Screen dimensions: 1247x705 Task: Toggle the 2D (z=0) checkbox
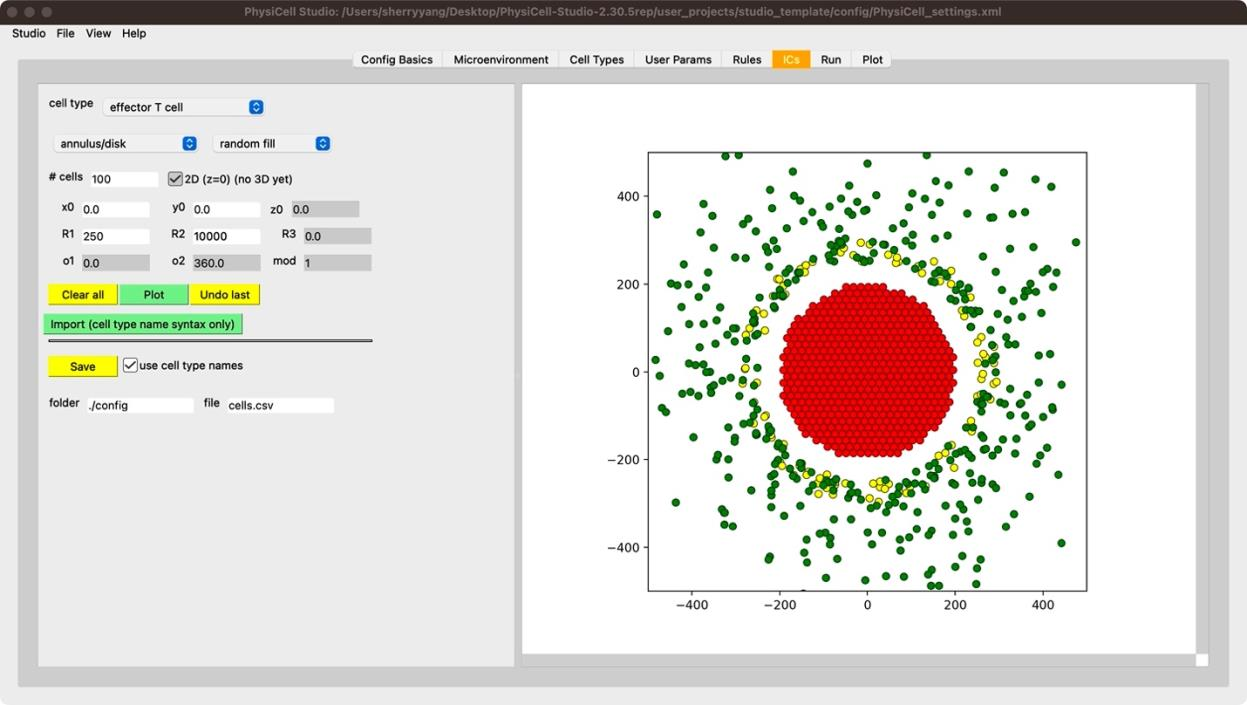tap(176, 179)
